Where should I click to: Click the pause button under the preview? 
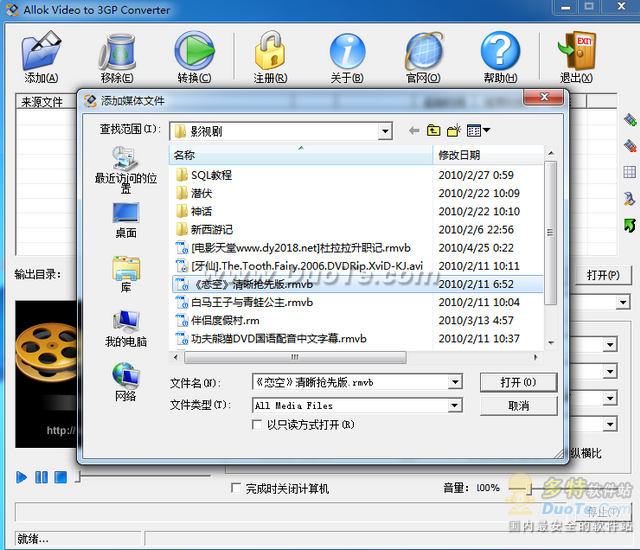[41, 477]
